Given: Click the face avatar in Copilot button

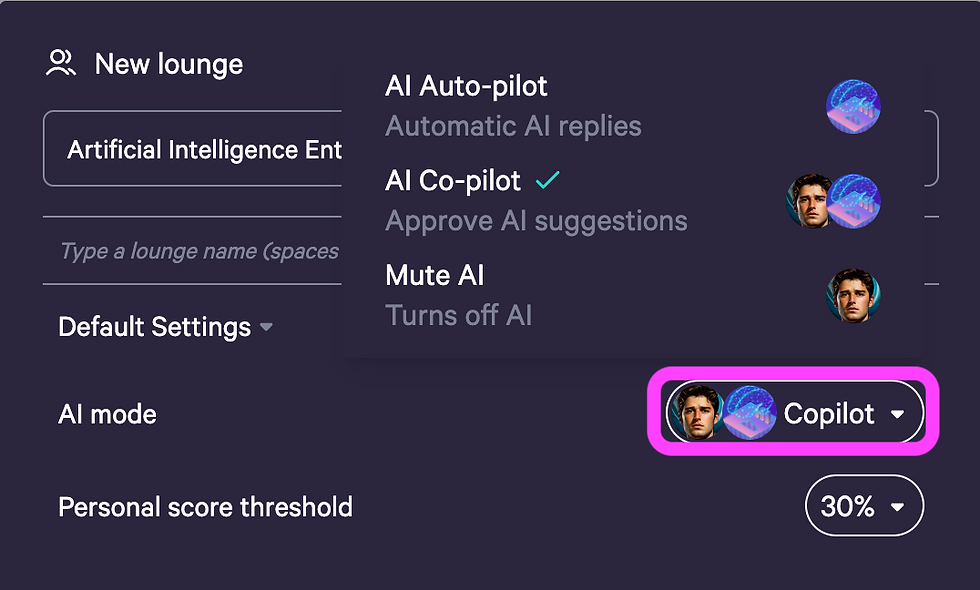Looking at the screenshot, I should [x=697, y=412].
